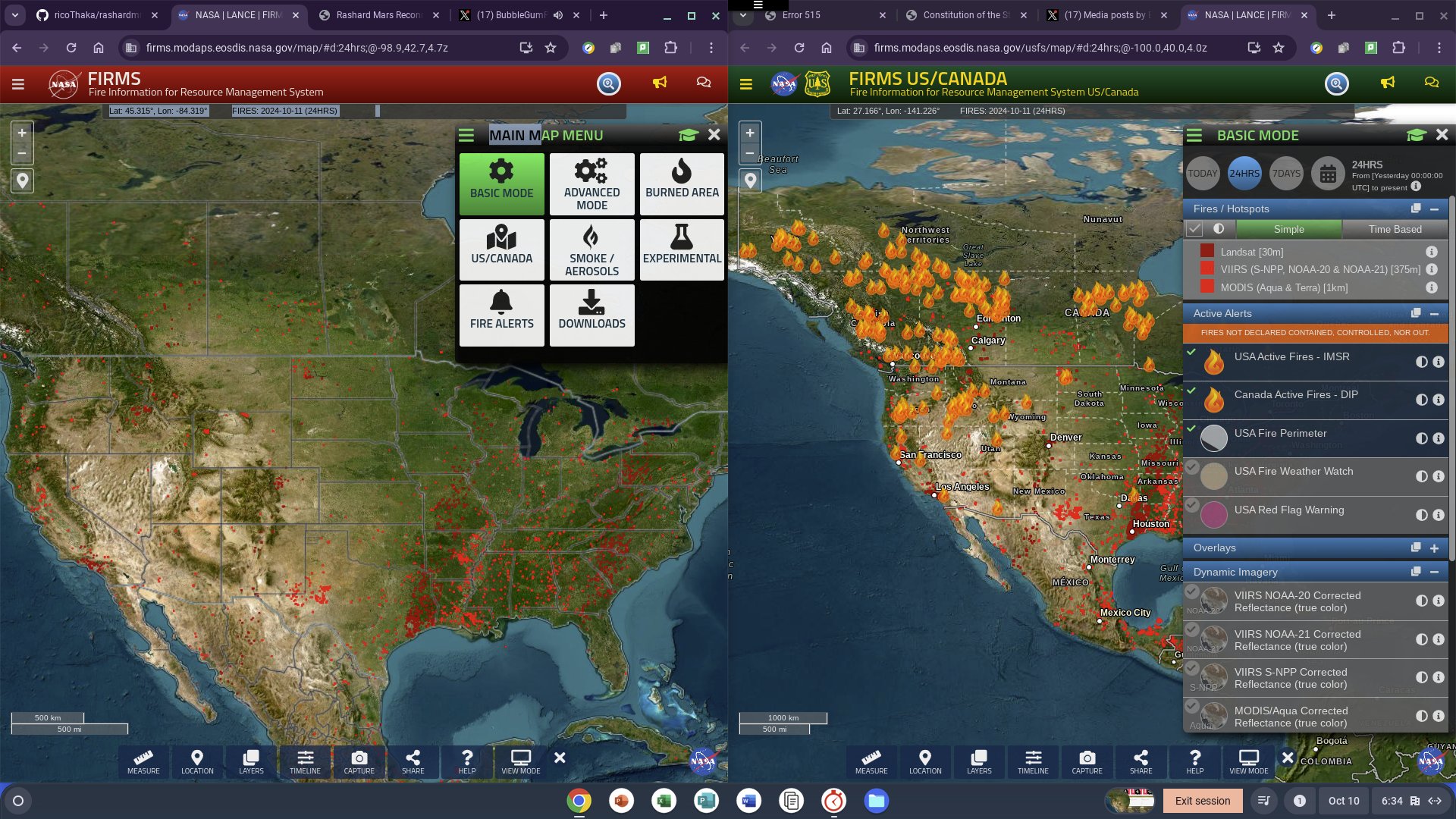The image size is (1456, 819).
Task: Select TODAY time range button
Action: coord(1202,174)
